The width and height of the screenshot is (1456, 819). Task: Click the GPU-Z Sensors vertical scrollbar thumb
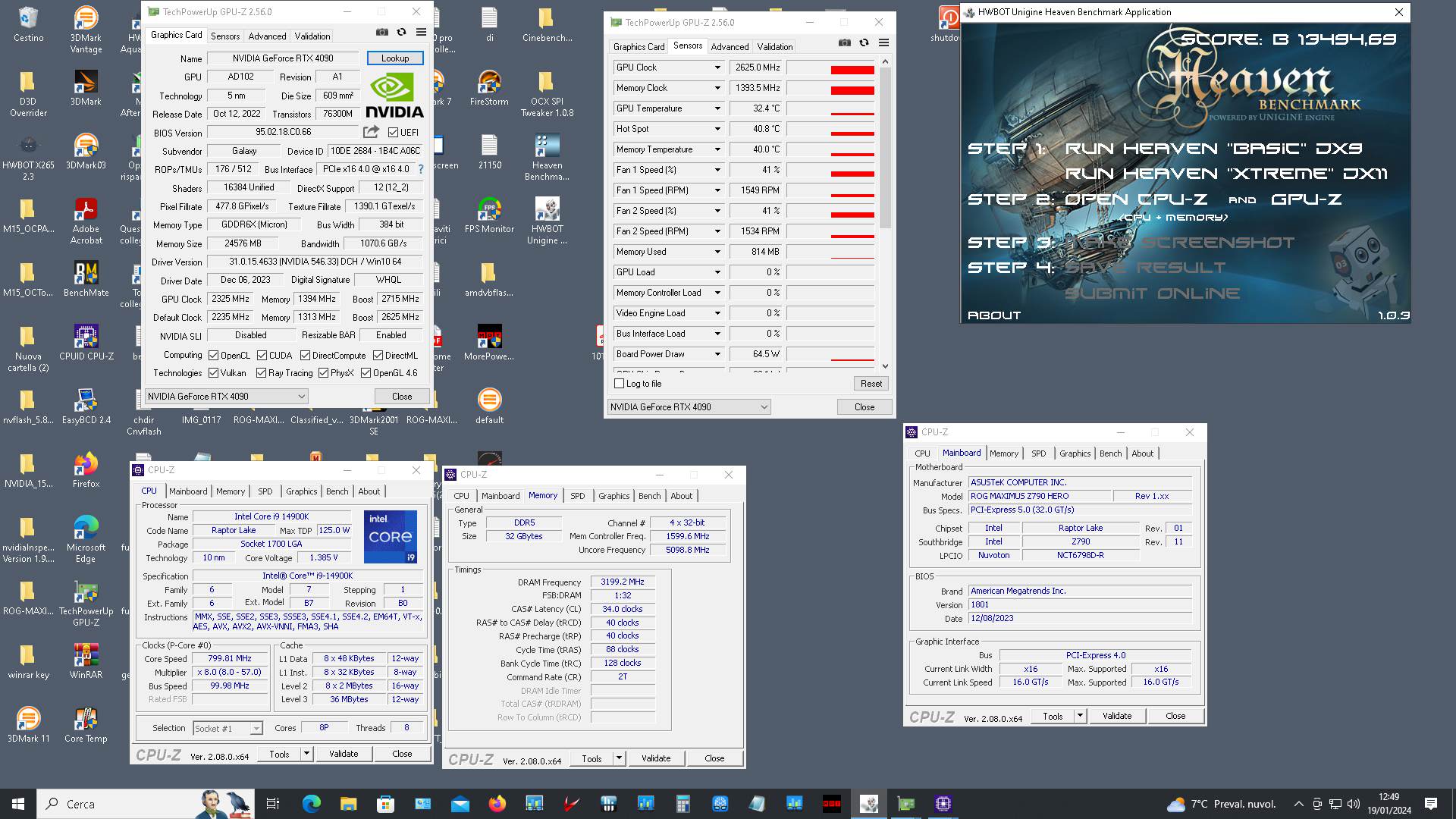(885, 147)
